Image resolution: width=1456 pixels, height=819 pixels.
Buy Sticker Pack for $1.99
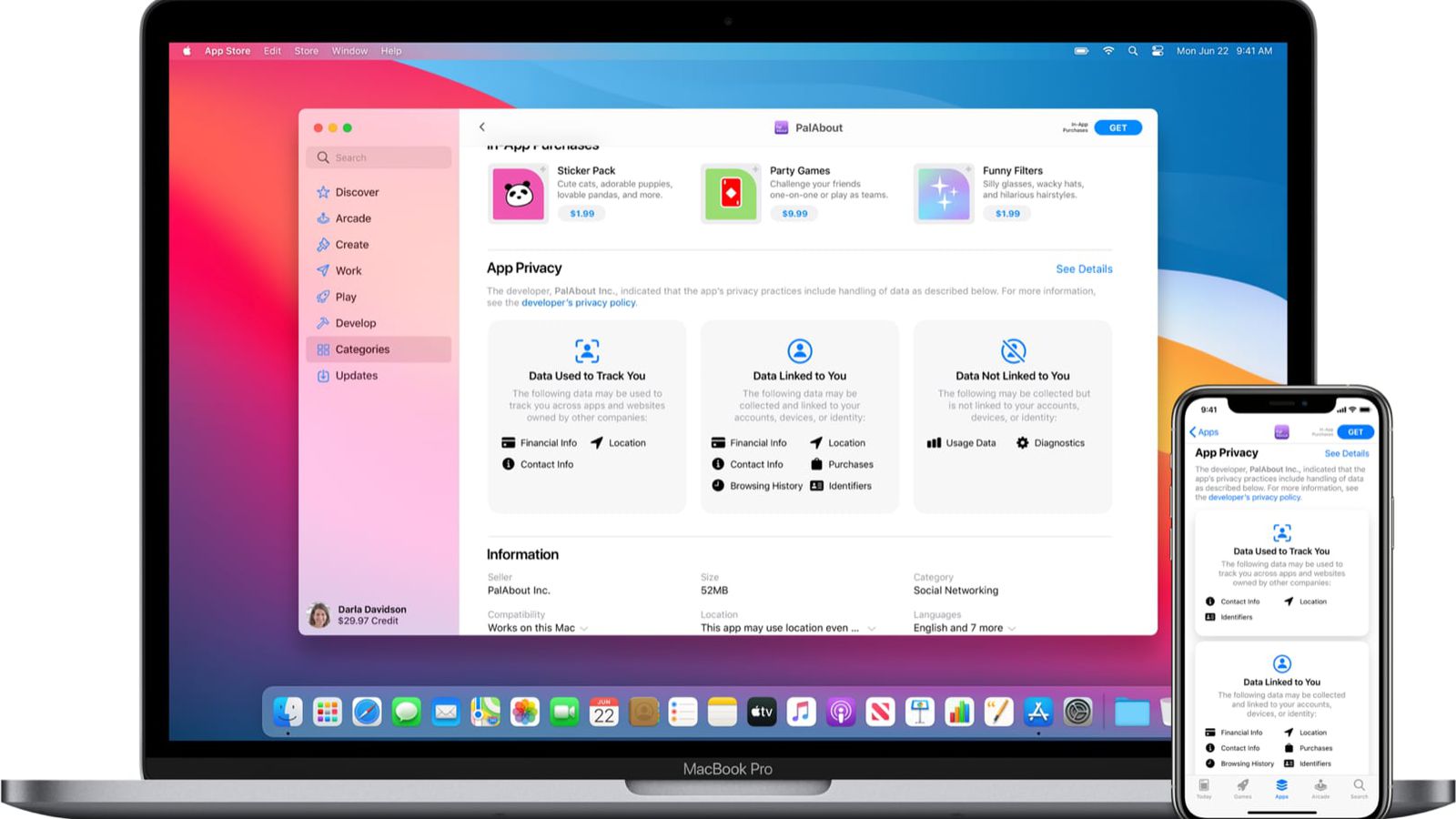[582, 214]
